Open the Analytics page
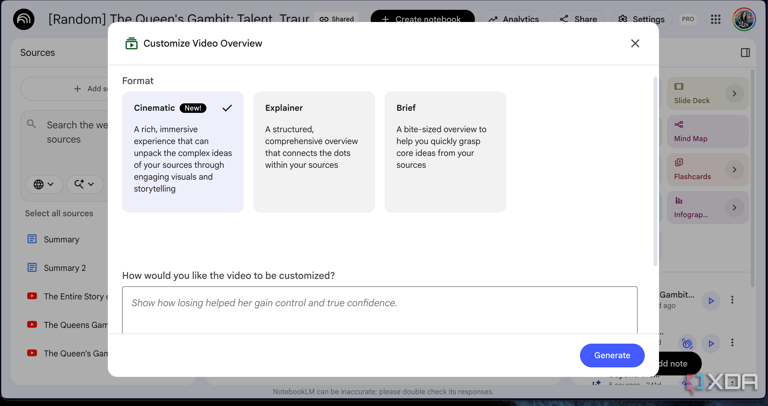Screen dimensions: 768x406 click(513, 19)
